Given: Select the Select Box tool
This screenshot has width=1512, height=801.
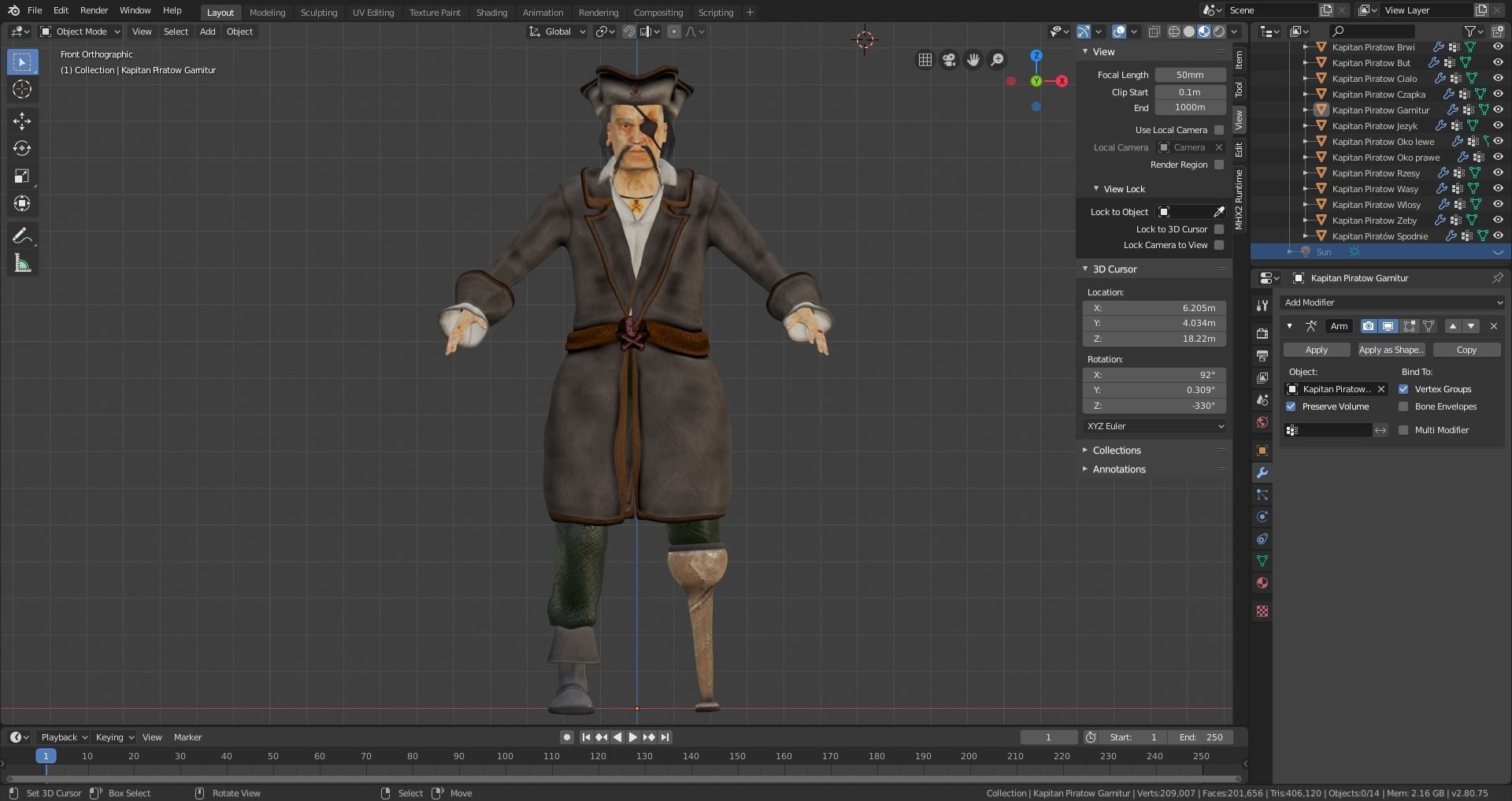Looking at the screenshot, I should pos(22,62).
